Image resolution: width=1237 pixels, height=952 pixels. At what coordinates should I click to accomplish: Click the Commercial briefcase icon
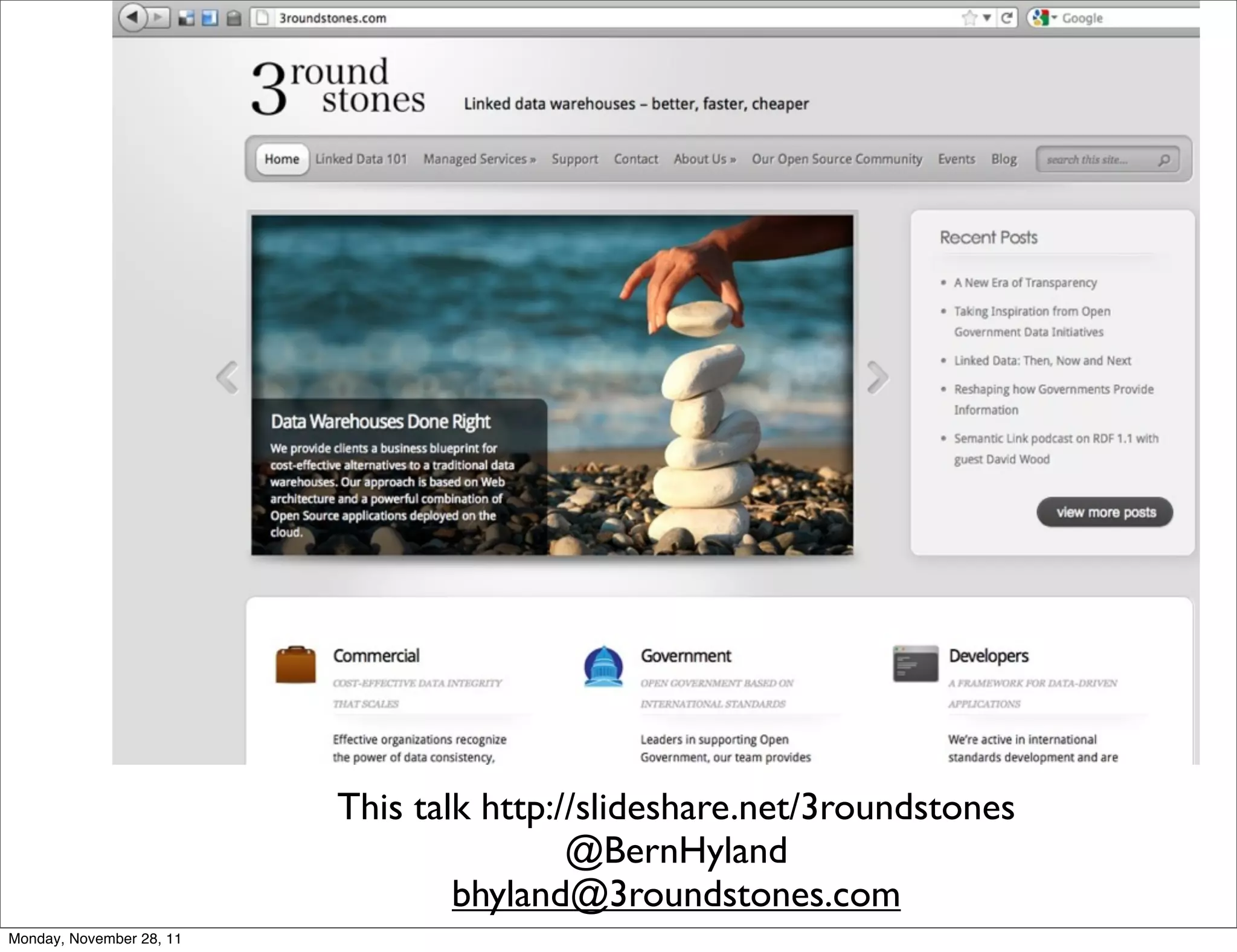[295, 664]
